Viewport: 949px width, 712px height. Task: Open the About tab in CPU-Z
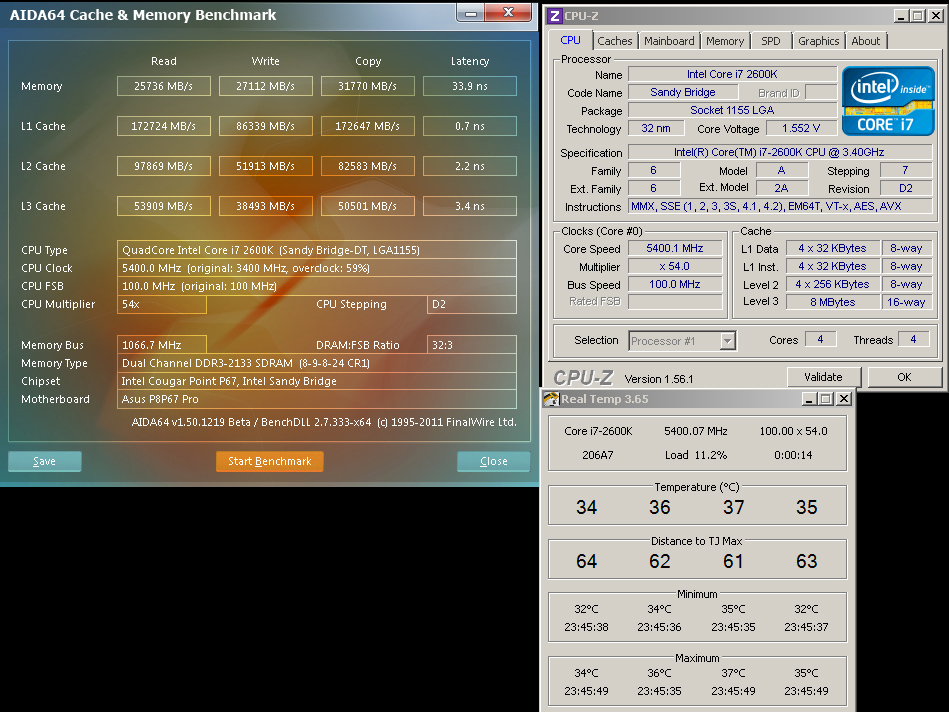(x=865, y=41)
